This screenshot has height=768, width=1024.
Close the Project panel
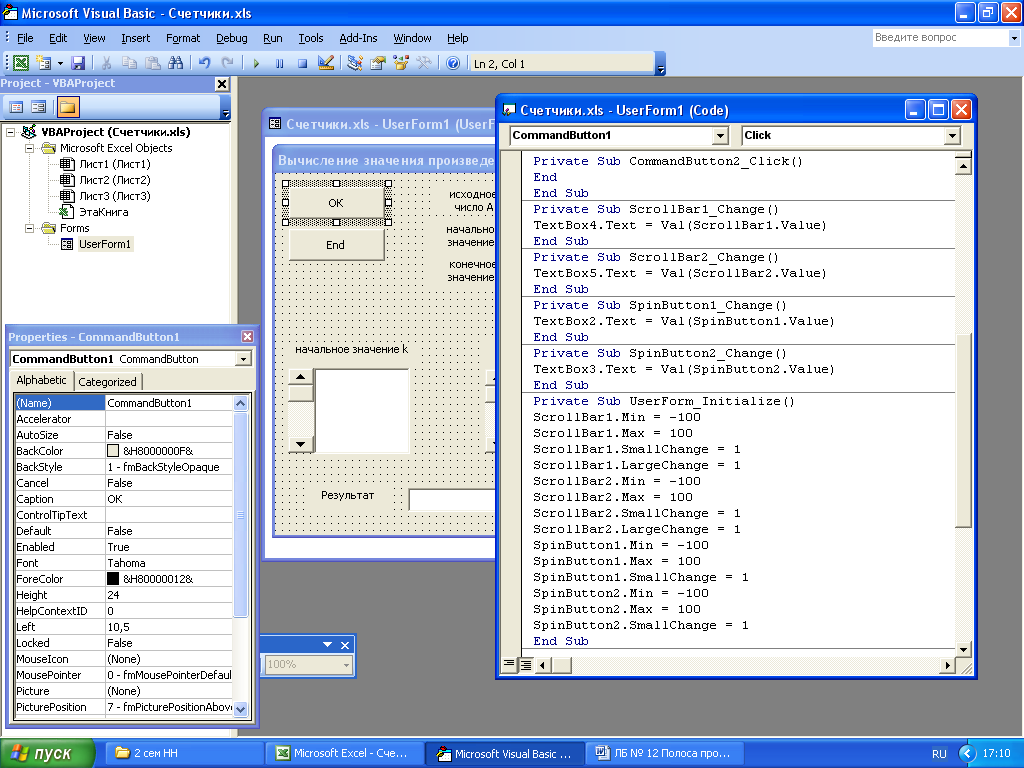pyautogui.click(x=222, y=84)
